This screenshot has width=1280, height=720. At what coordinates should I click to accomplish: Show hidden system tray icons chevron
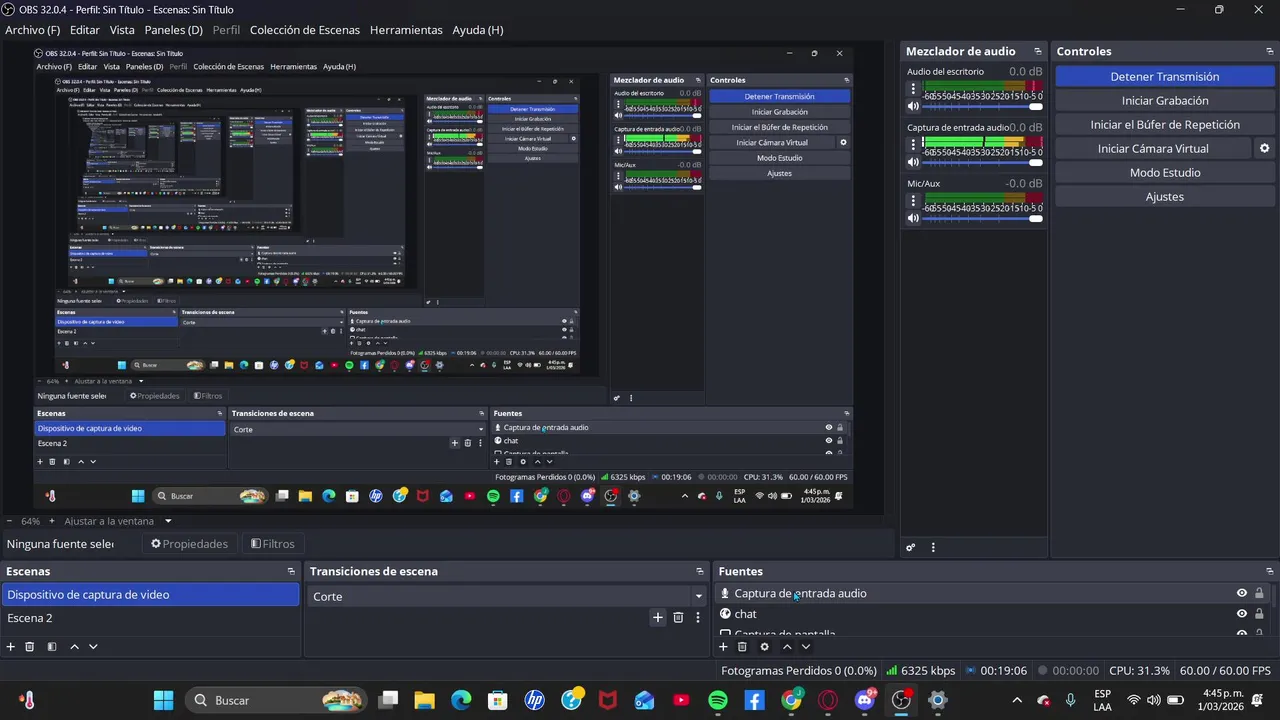tap(1017, 700)
